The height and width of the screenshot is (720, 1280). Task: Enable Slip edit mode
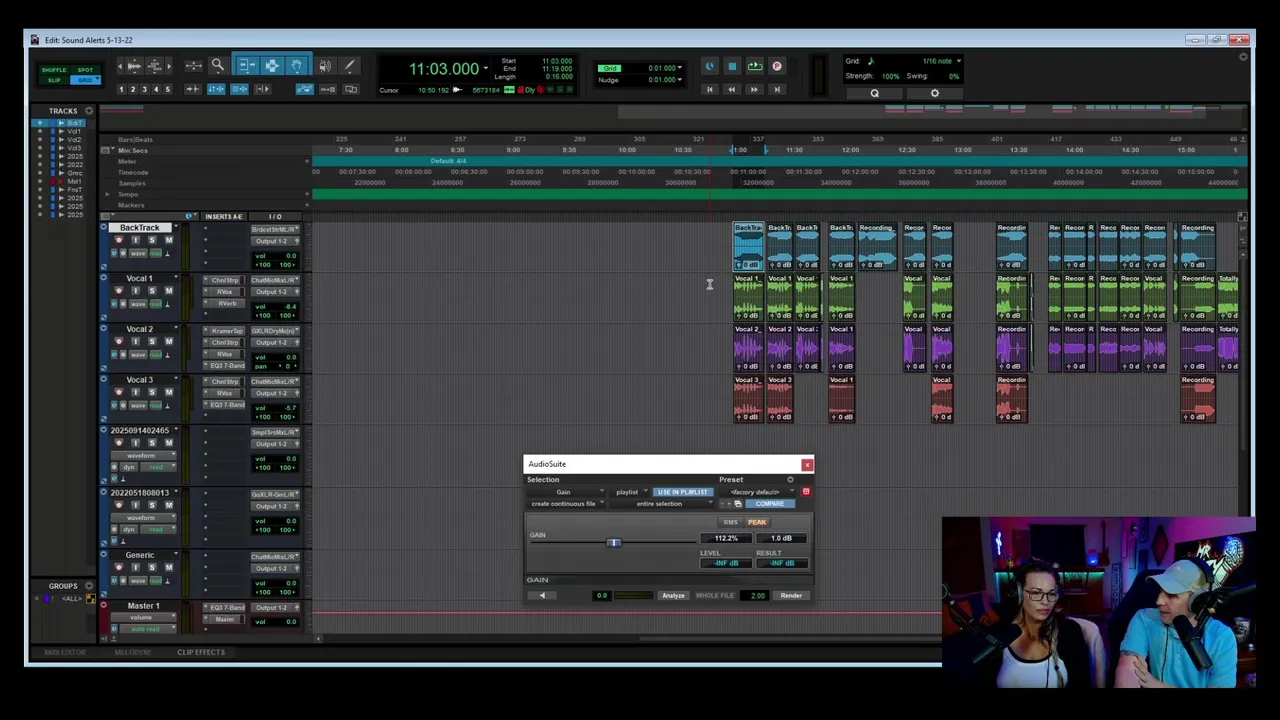pos(54,80)
